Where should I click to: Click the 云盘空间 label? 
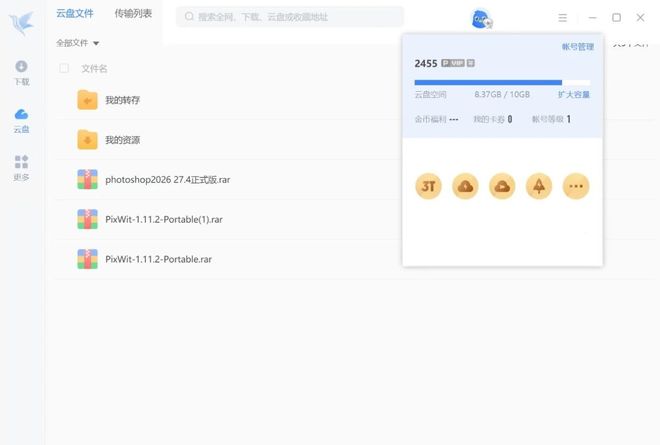(431, 94)
